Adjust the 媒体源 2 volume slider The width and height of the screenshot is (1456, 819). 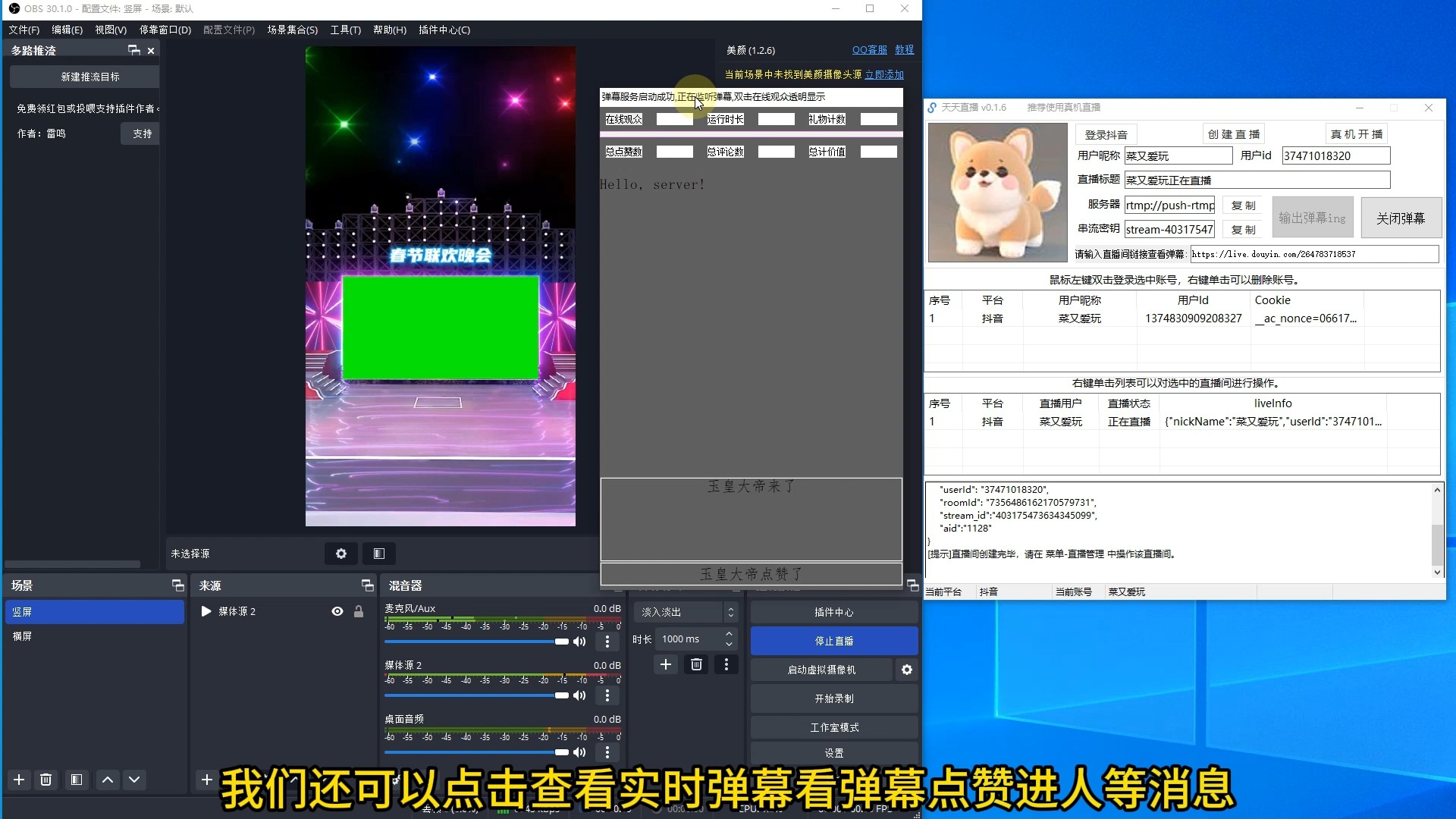(x=476, y=695)
